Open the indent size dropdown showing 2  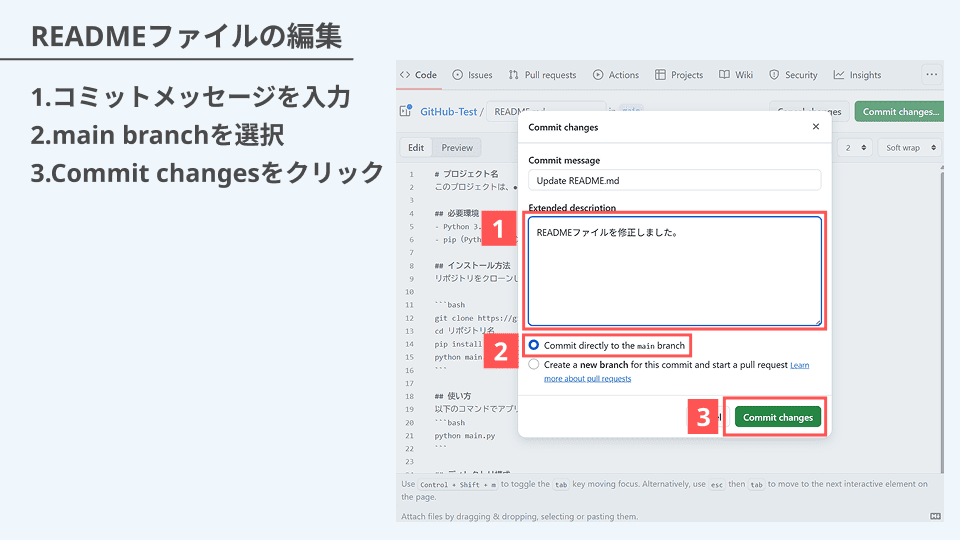pyautogui.click(x=855, y=148)
